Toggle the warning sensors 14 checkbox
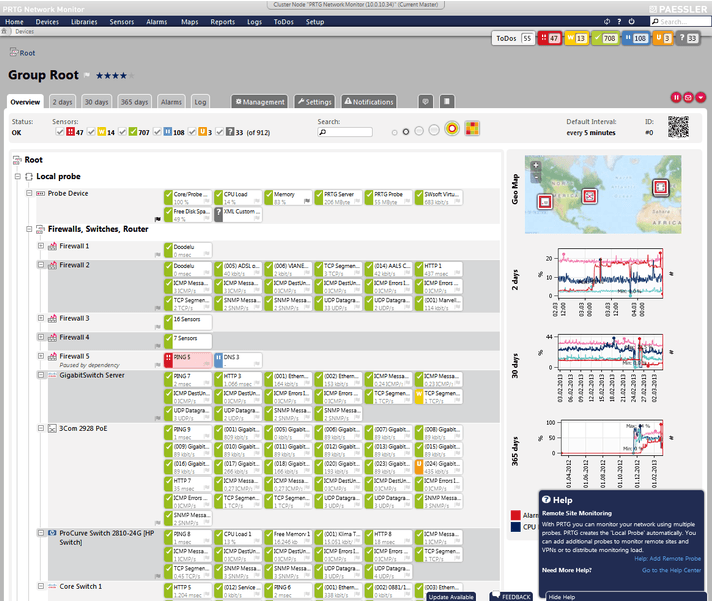Screen dimensions: 713x604 coord(91,132)
